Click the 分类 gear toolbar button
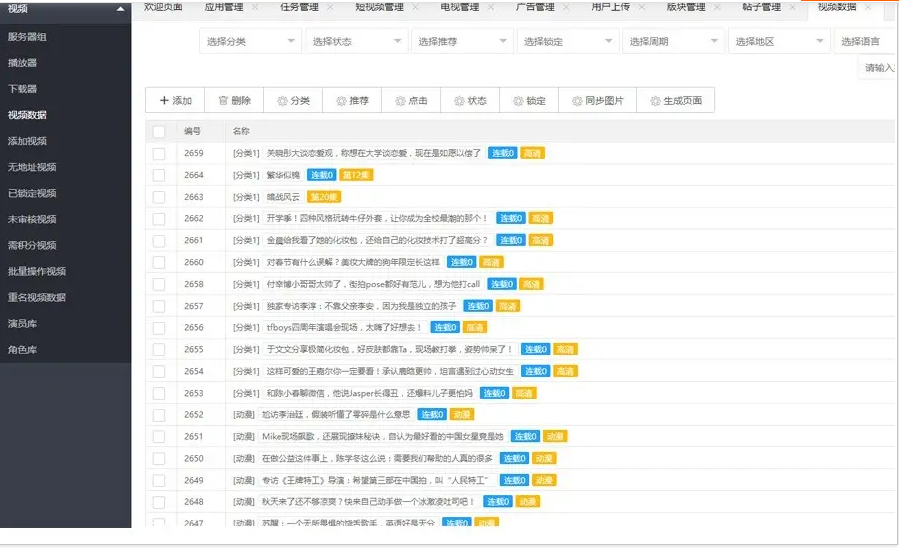The width and height of the screenshot is (899, 548). tap(293, 100)
